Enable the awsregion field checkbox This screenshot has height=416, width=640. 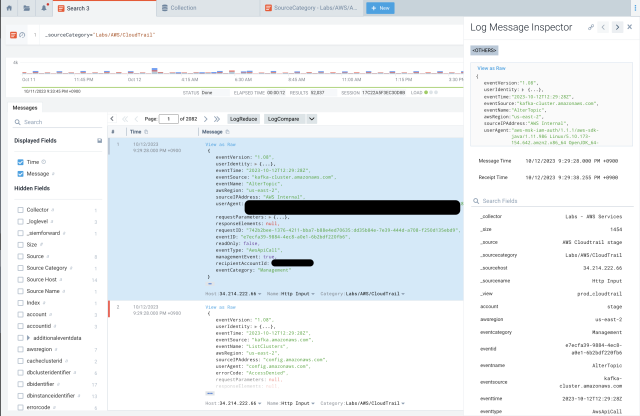tap(20, 349)
